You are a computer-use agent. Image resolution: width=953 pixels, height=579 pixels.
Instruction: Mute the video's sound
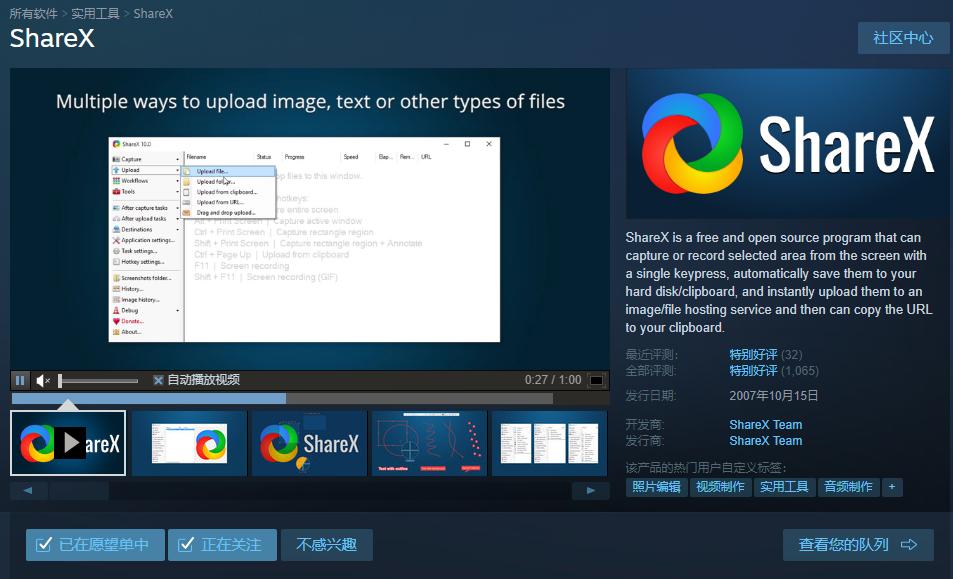tap(42, 380)
